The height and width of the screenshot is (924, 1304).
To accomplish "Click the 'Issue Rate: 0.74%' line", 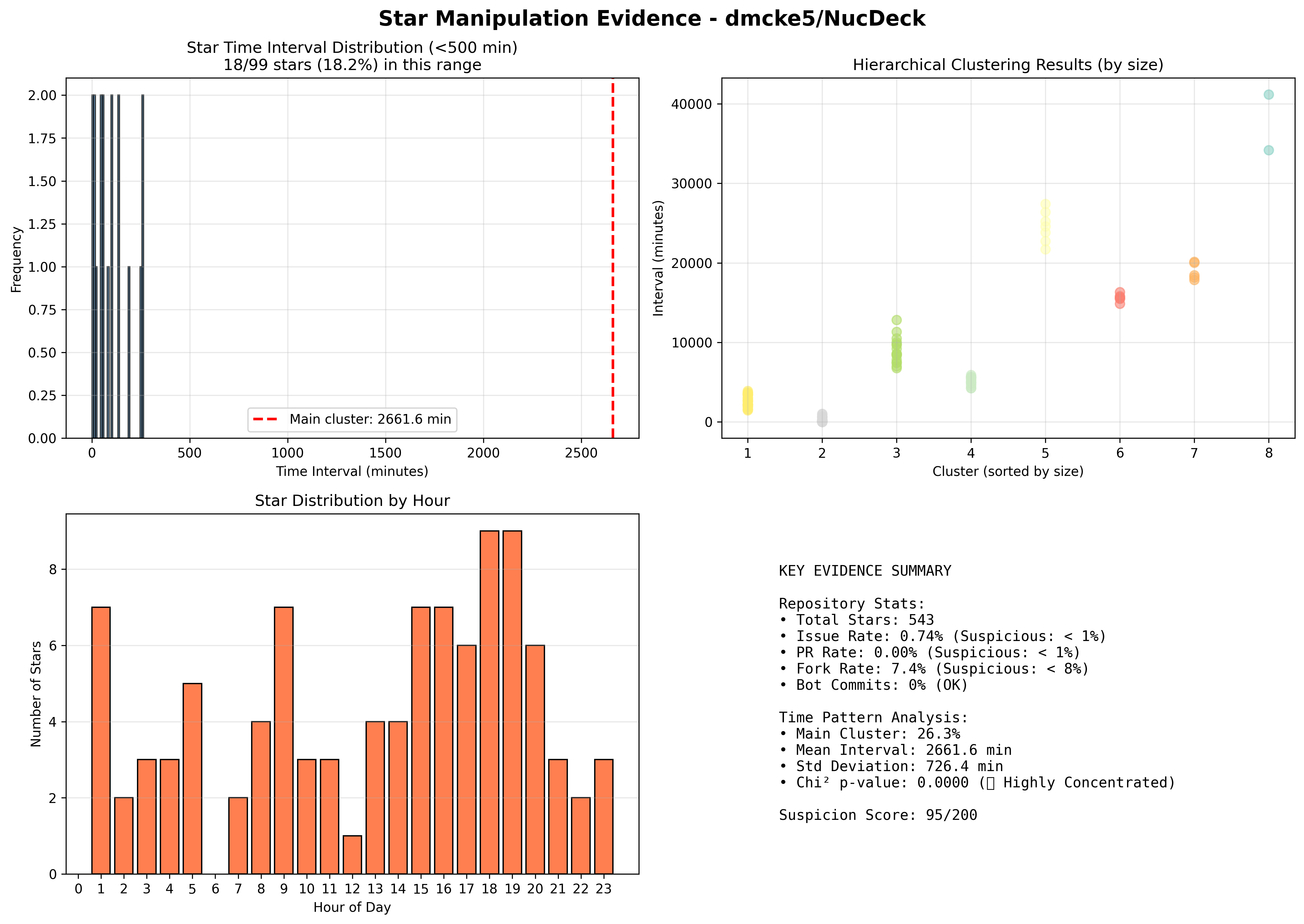I will 943,636.
